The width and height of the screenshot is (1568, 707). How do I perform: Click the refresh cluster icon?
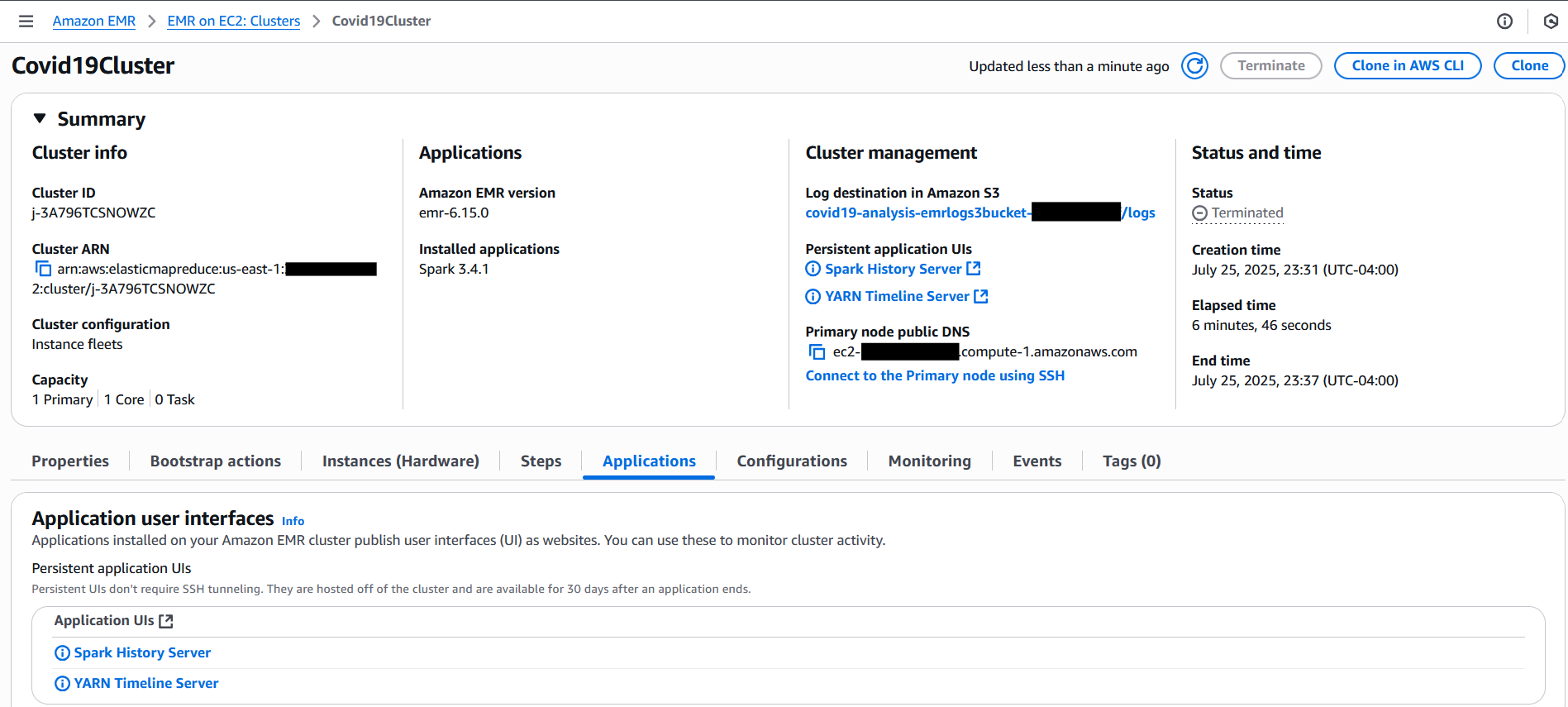point(1194,66)
